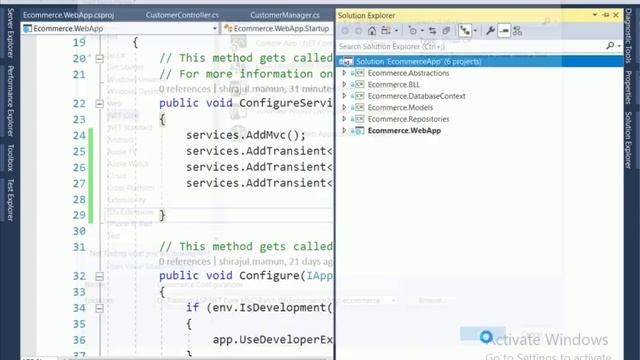Switch to CustomerManager.cs tab

284,15
